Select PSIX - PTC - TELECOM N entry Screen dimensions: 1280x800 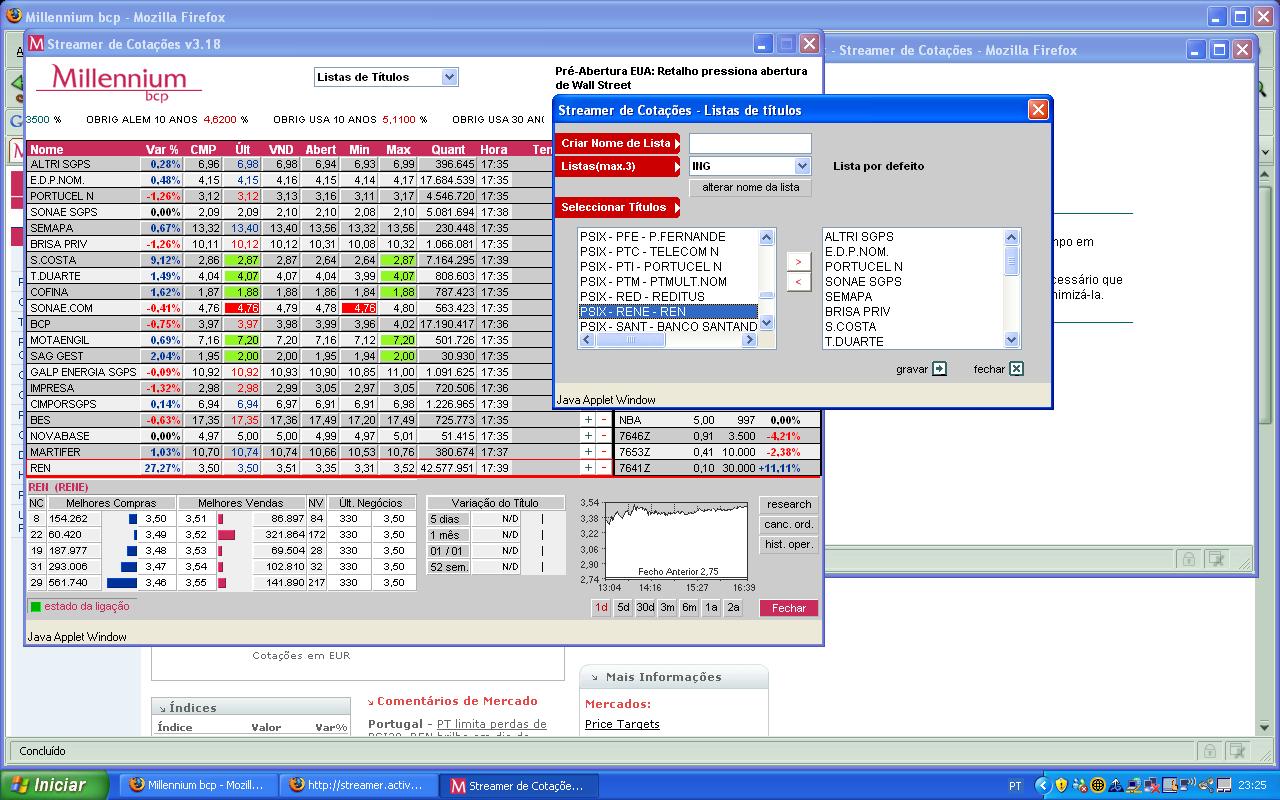[668, 252]
